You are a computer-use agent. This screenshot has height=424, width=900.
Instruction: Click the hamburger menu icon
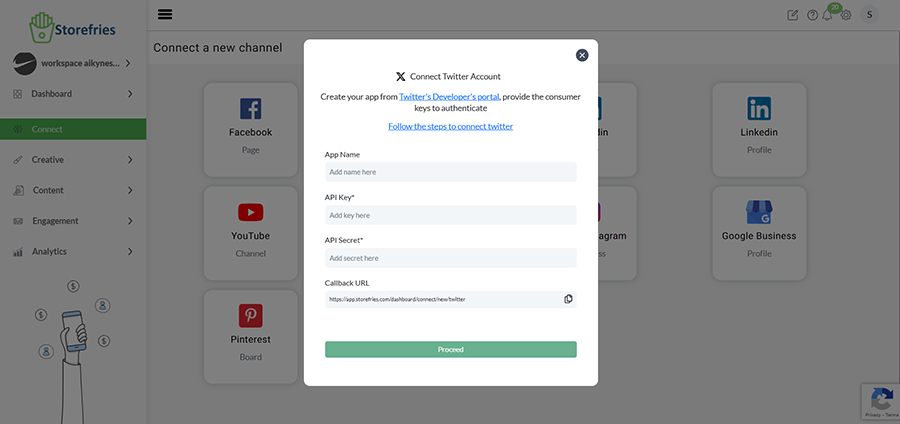coord(165,14)
